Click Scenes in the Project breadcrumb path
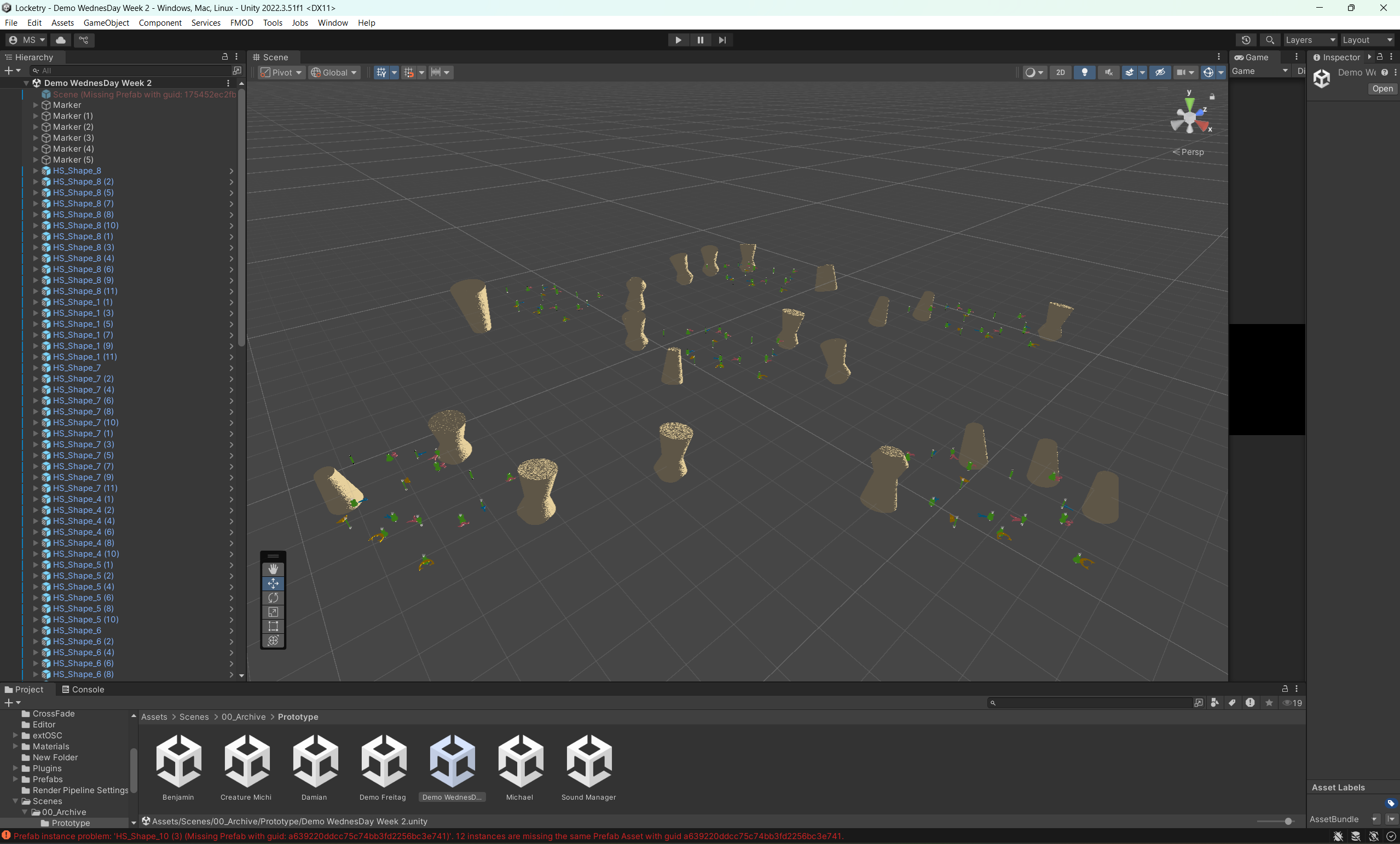The width and height of the screenshot is (1400, 844). tap(194, 716)
